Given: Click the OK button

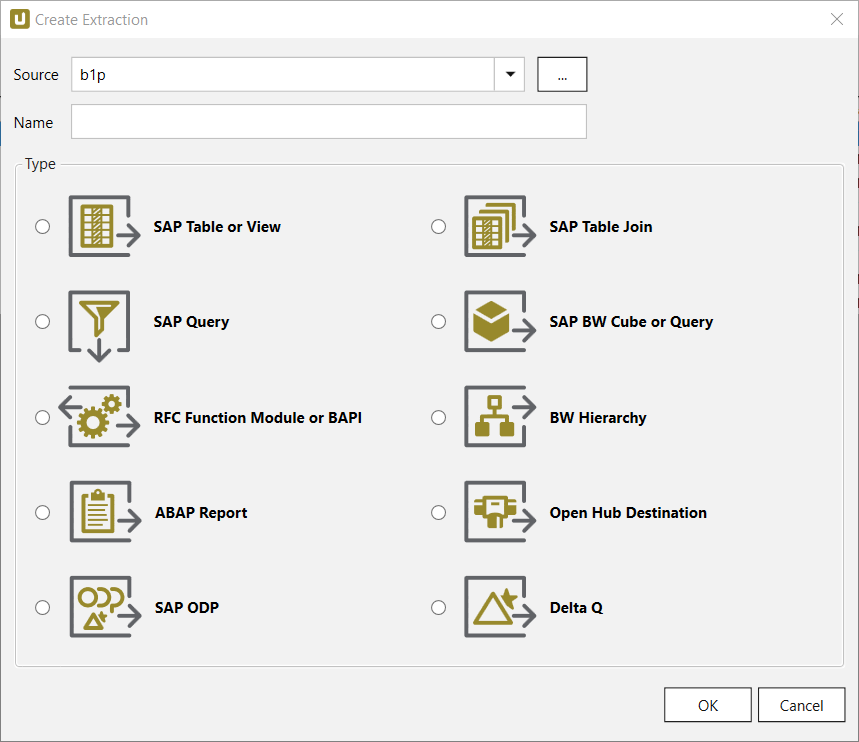Looking at the screenshot, I should (708, 705).
